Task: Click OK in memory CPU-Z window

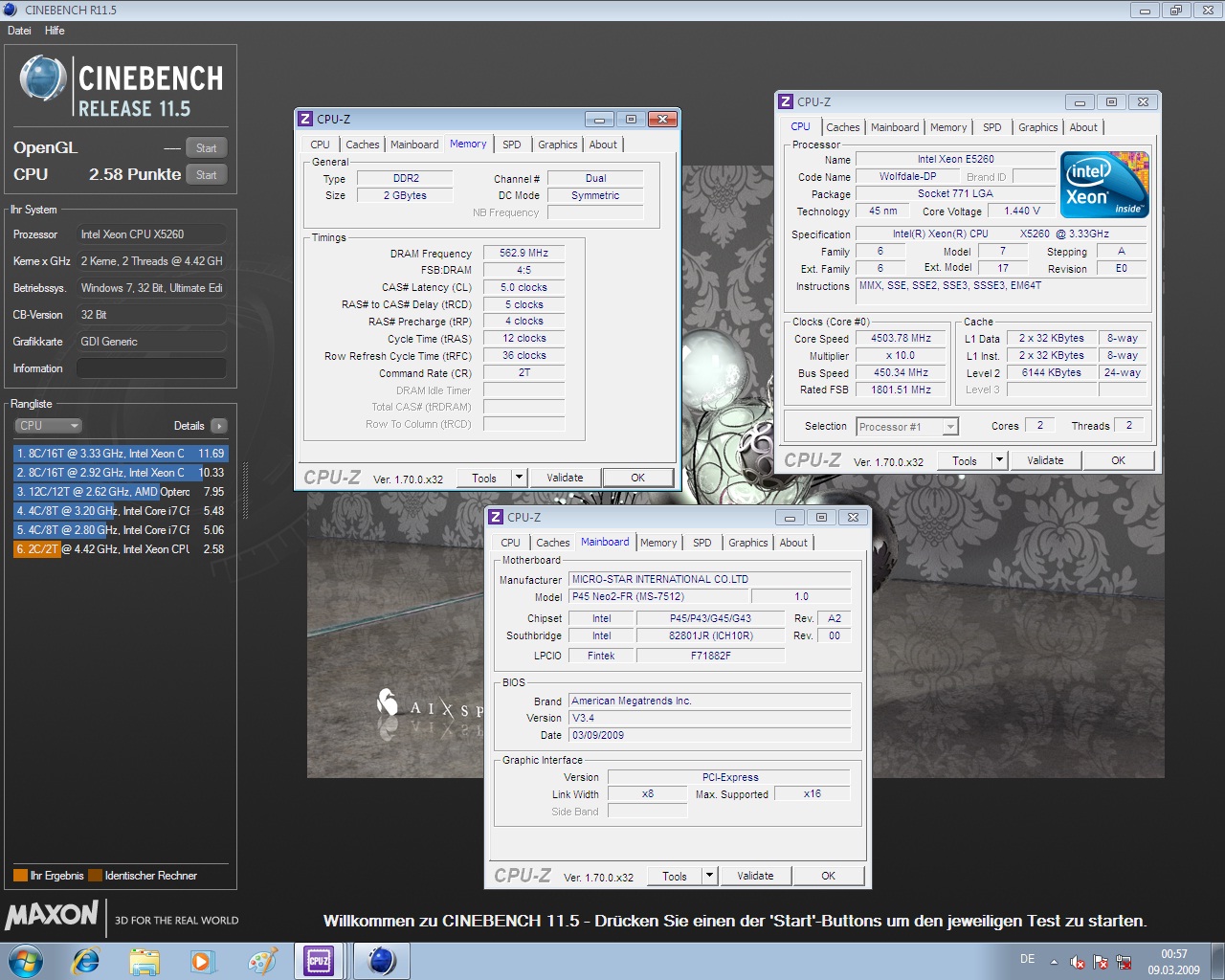Action: click(638, 478)
